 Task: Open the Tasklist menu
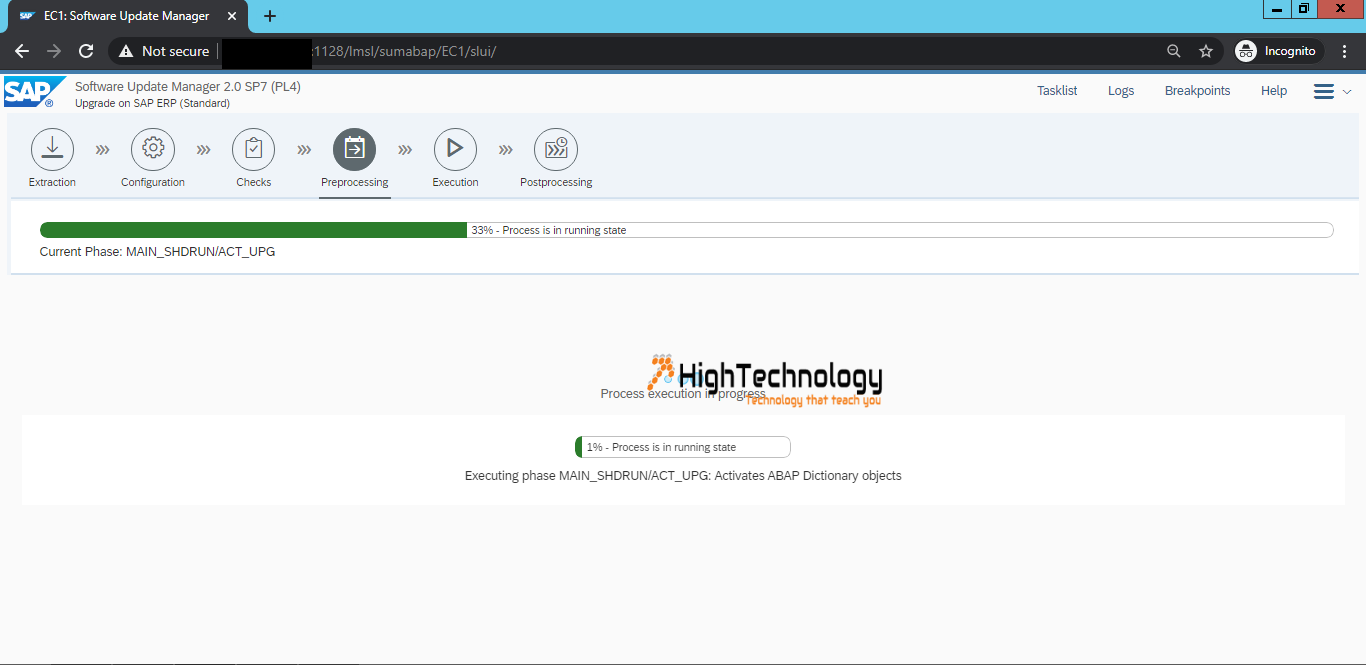[1057, 91]
